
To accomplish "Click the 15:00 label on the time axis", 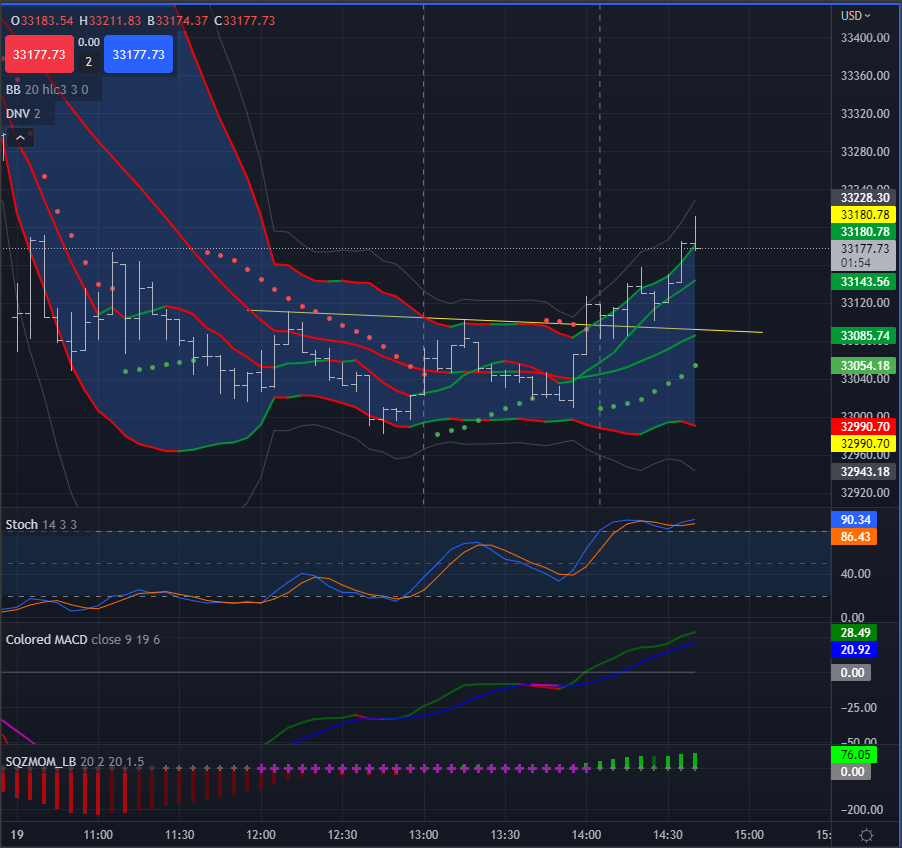I will tap(749, 834).
